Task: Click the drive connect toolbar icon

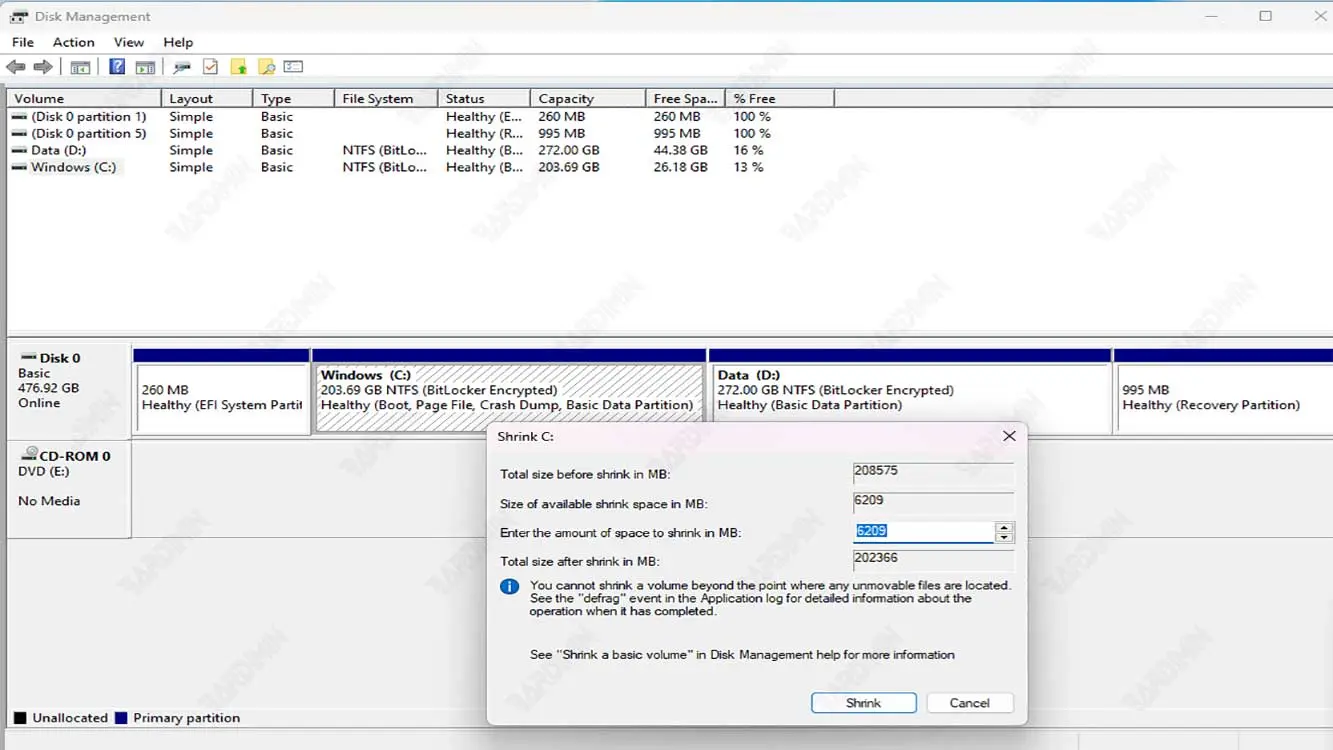Action: click(x=182, y=67)
